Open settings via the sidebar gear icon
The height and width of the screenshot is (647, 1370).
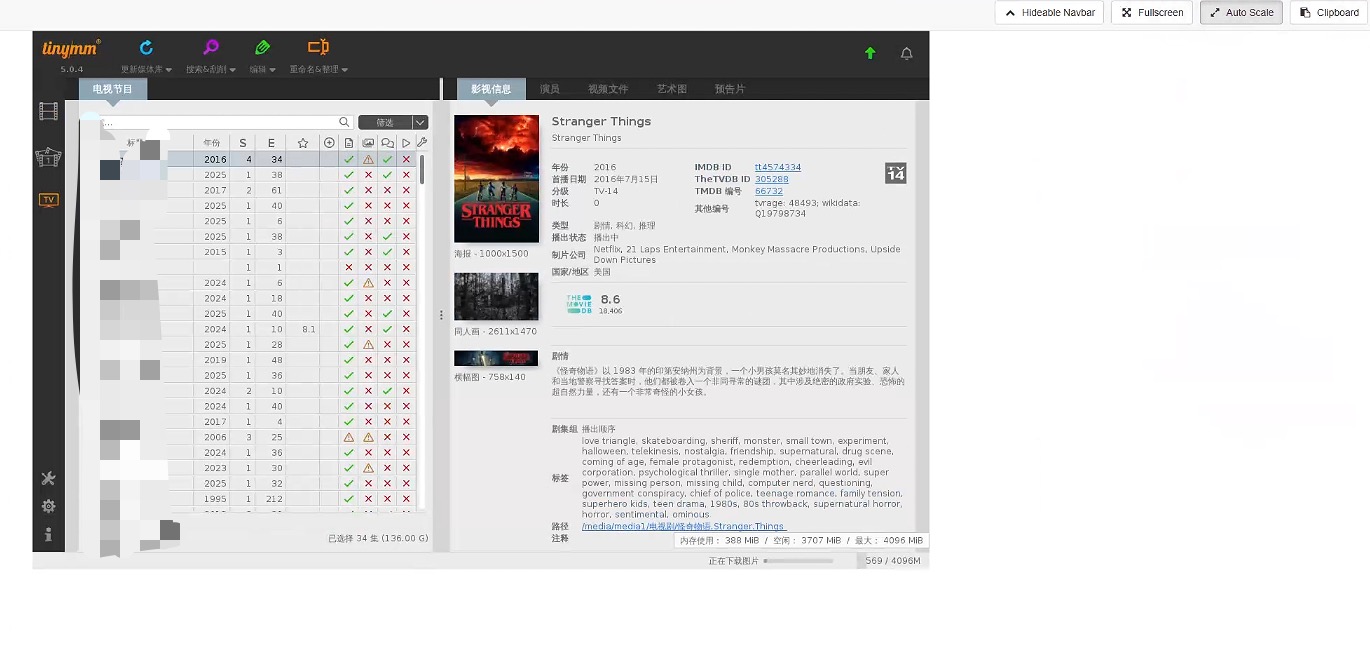48,506
